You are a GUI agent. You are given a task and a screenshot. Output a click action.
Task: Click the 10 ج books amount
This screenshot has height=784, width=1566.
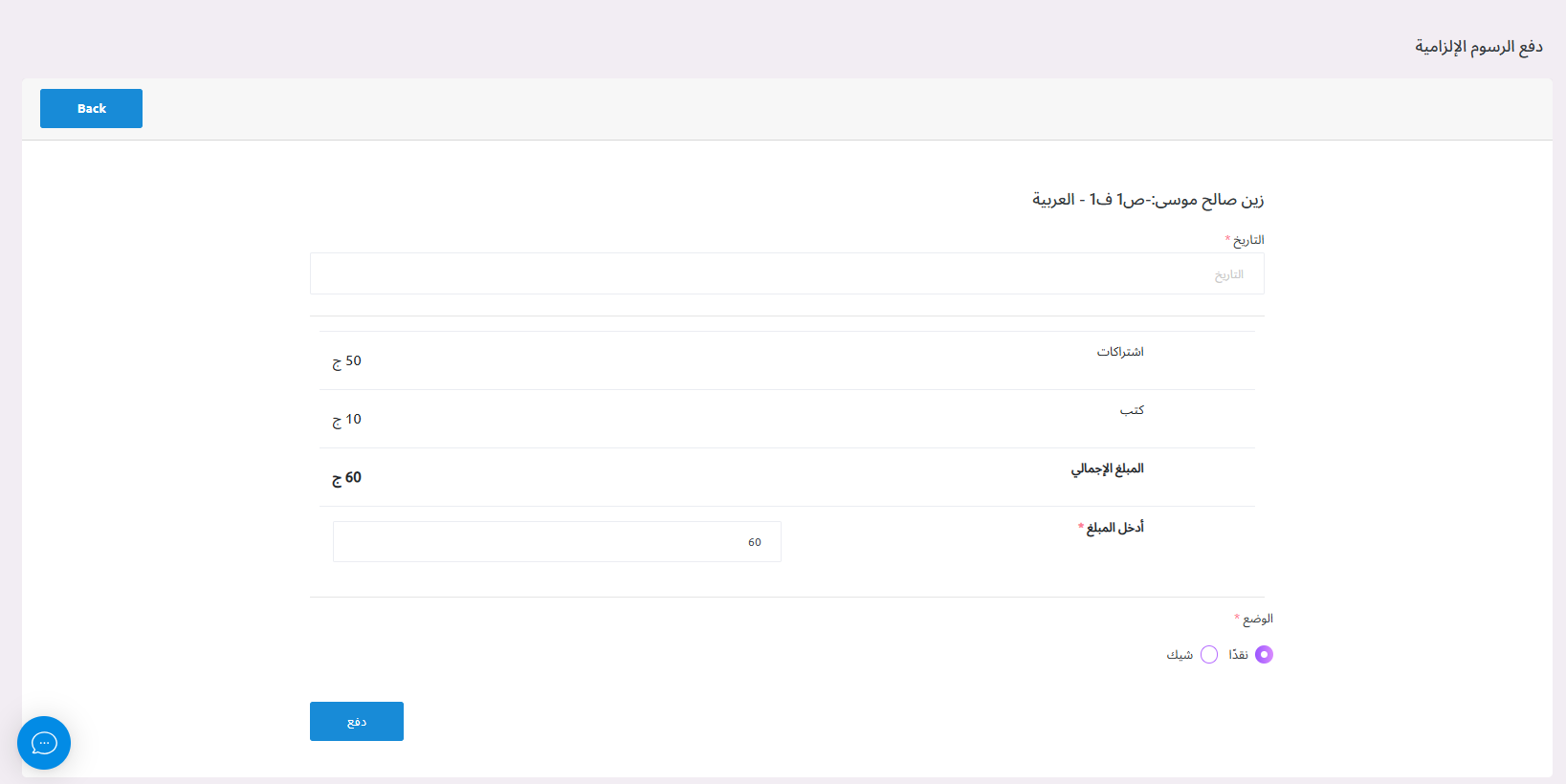point(346,419)
